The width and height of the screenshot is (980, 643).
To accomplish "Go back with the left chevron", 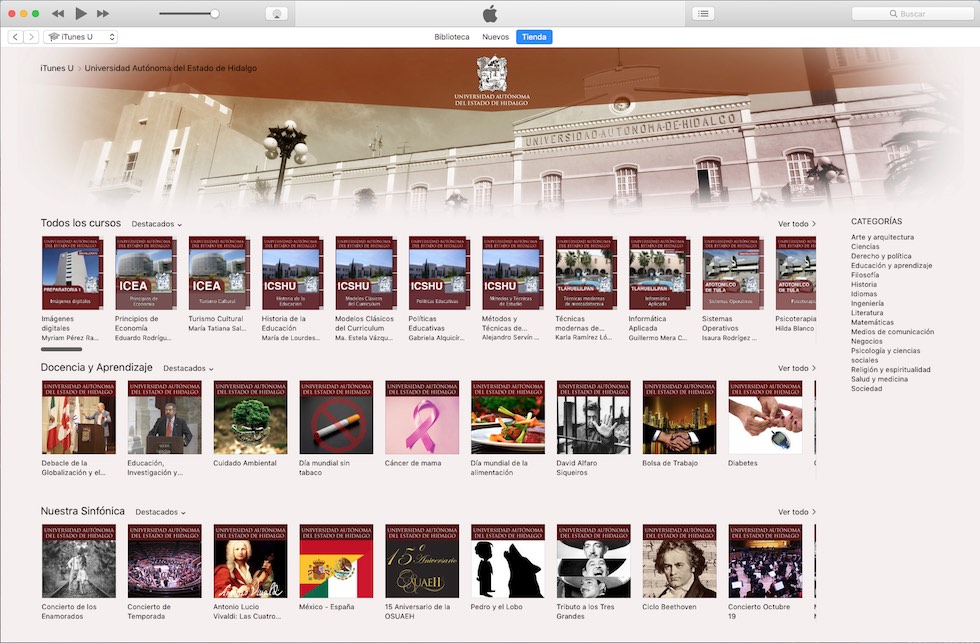I will pyautogui.click(x=16, y=37).
